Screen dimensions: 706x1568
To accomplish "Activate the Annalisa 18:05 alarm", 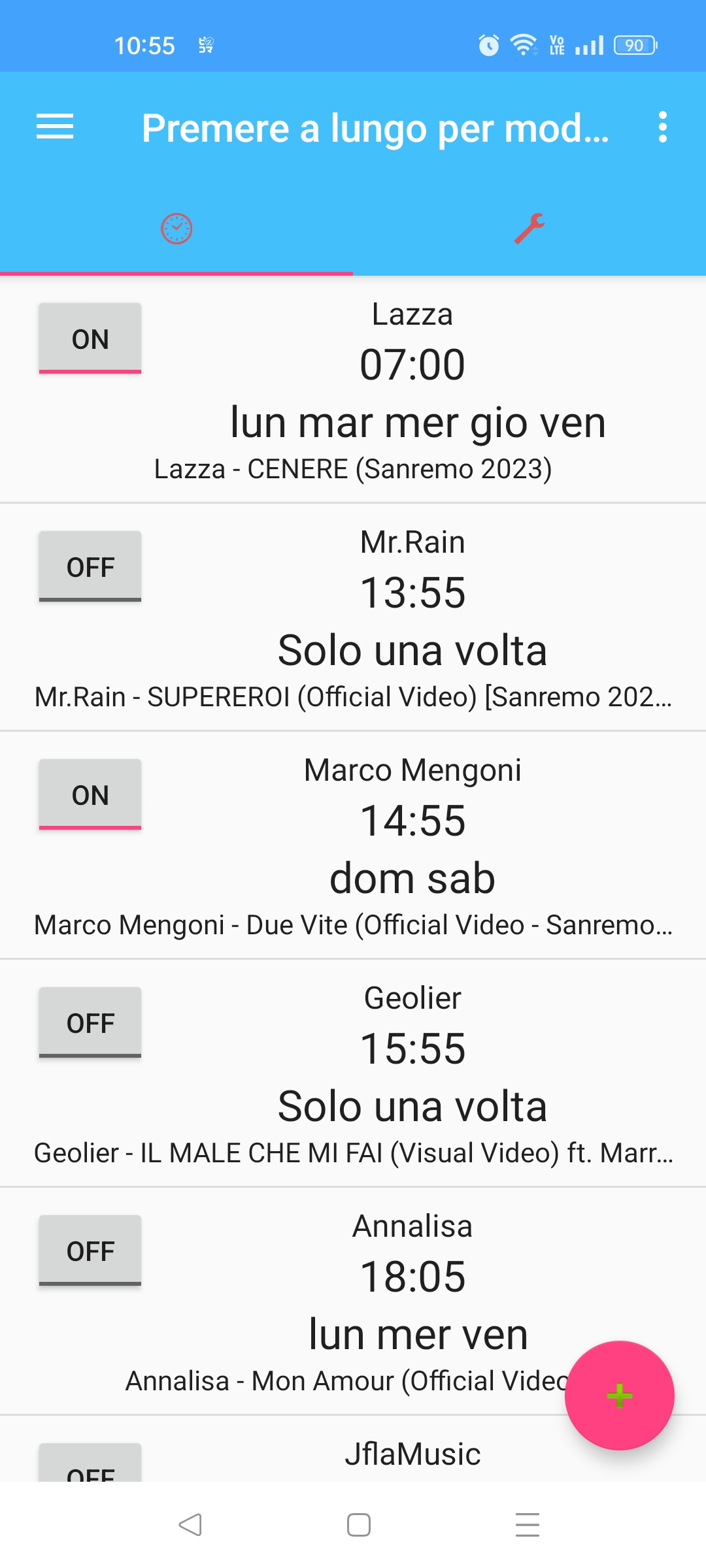I will click(90, 1250).
